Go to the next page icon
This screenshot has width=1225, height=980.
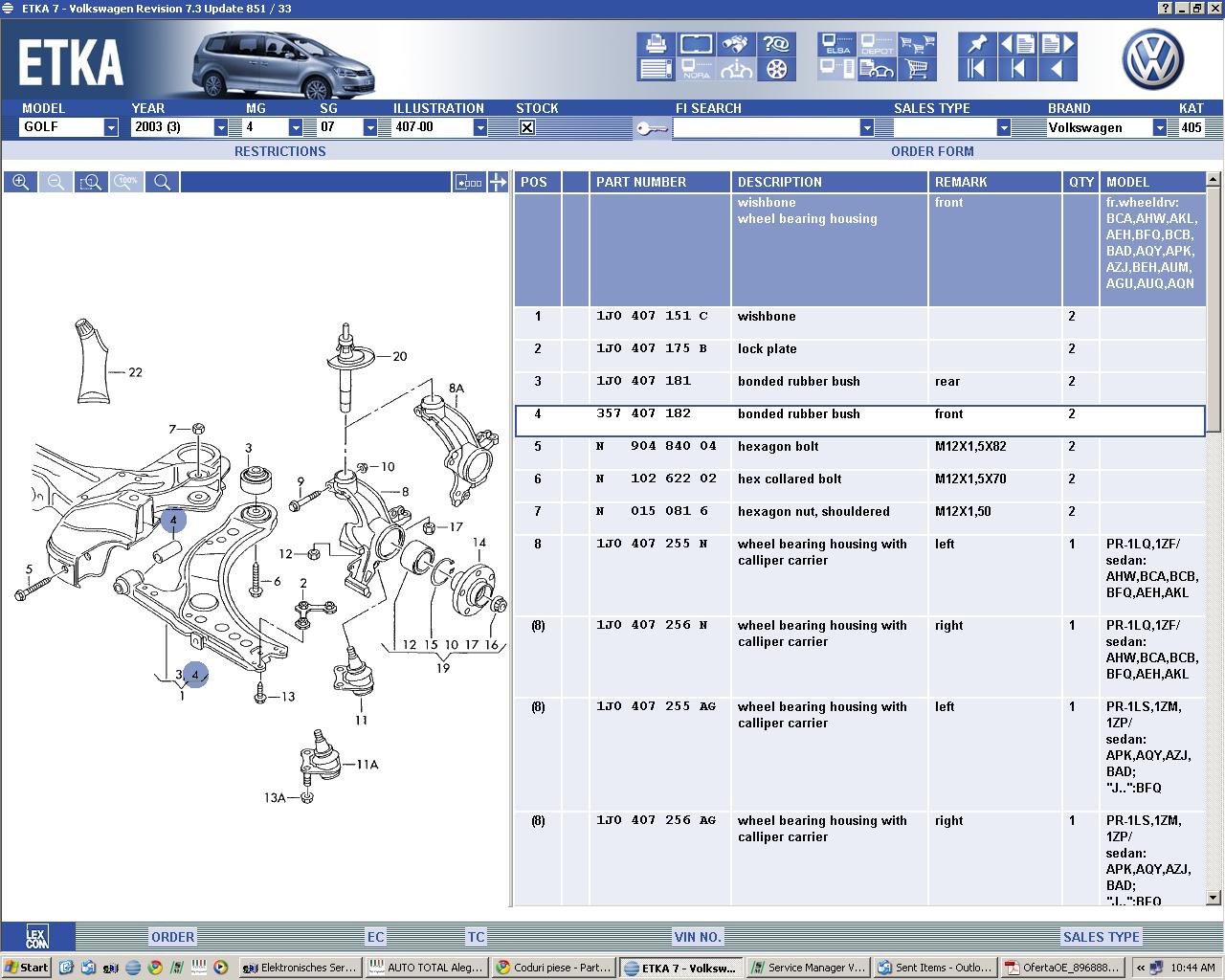click(1058, 44)
